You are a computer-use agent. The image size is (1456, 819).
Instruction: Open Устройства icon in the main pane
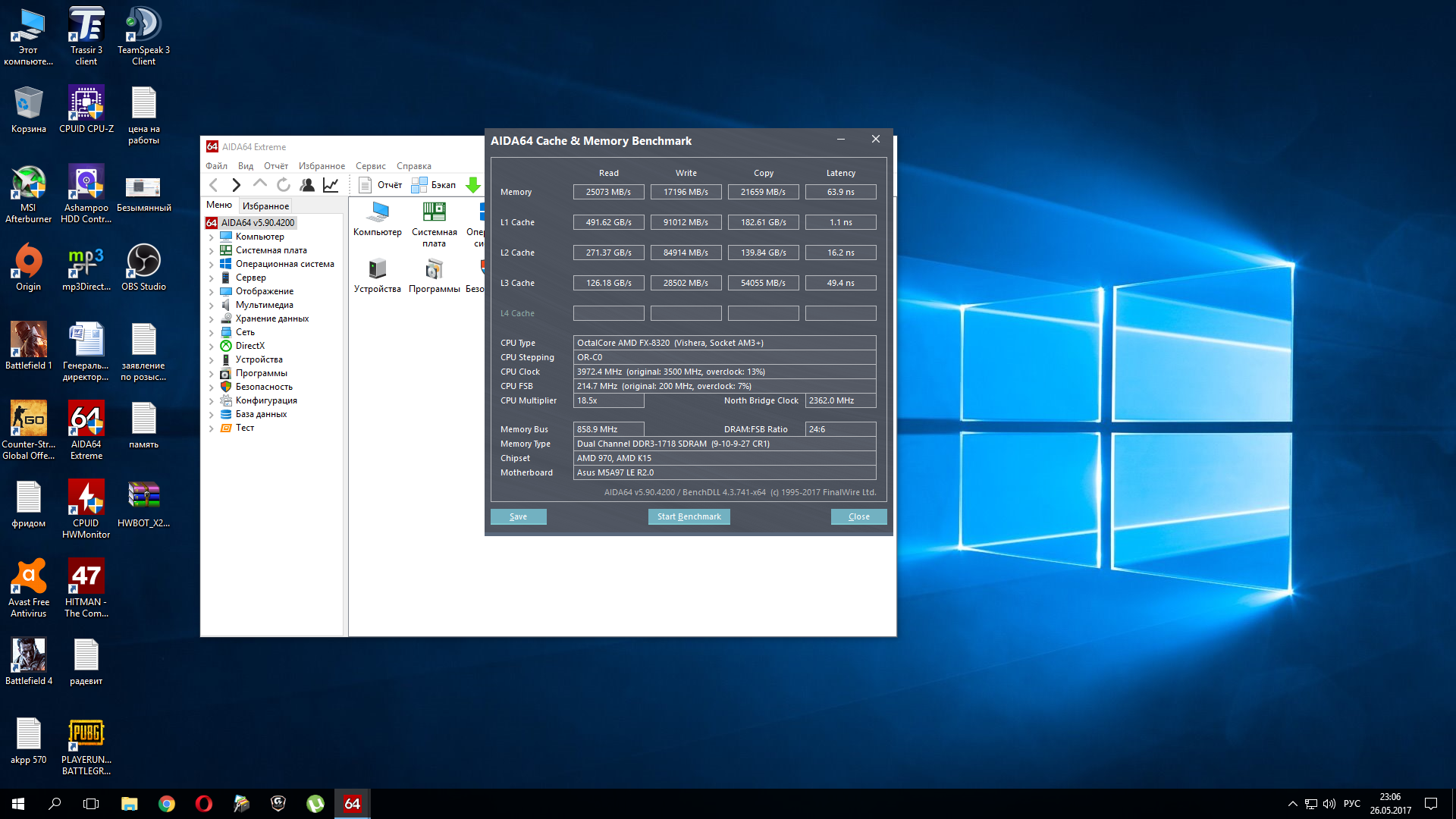click(x=377, y=275)
